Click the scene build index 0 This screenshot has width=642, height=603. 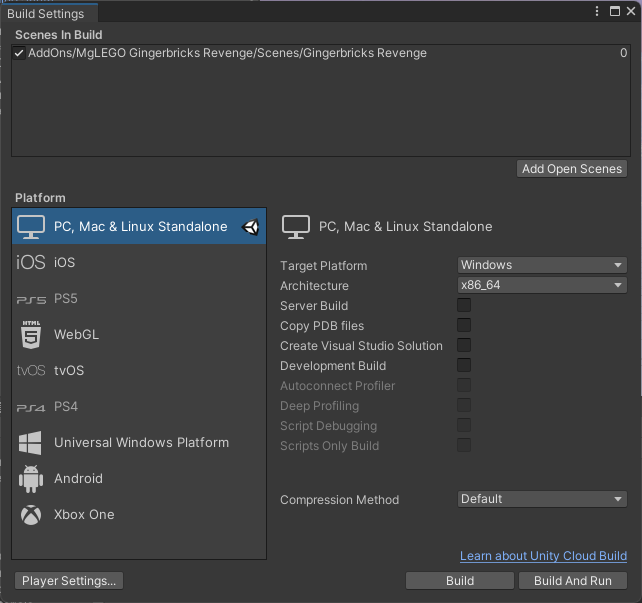click(x=623, y=53)
